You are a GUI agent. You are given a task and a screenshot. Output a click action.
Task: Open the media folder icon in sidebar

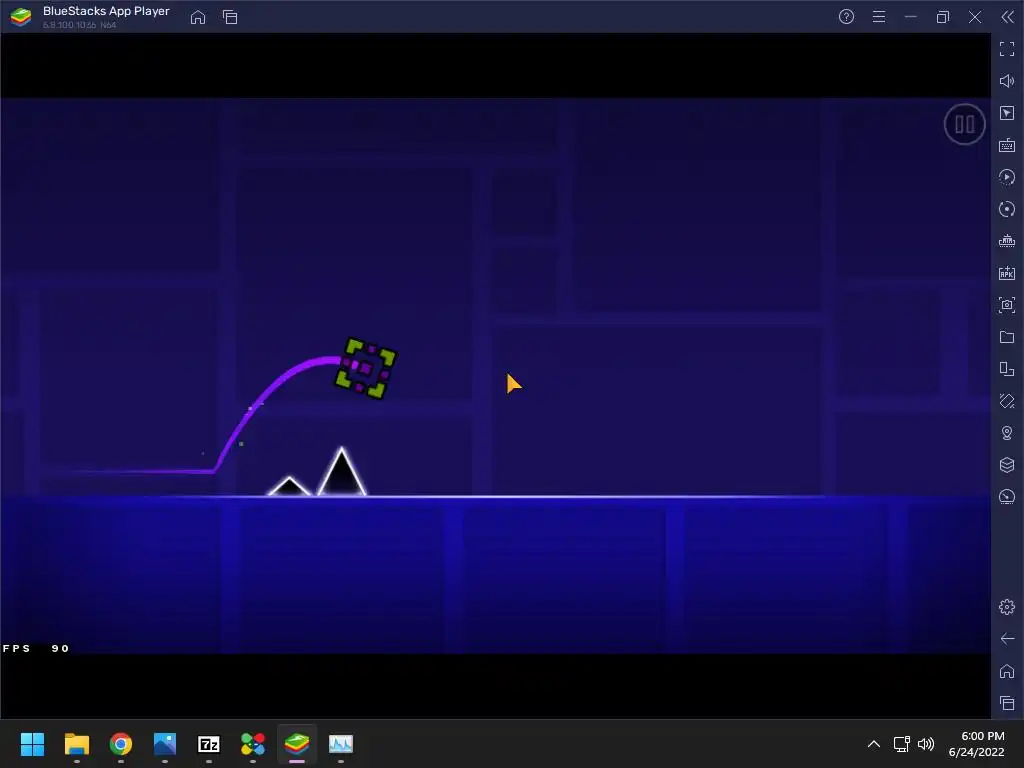tap(1007, 337)
